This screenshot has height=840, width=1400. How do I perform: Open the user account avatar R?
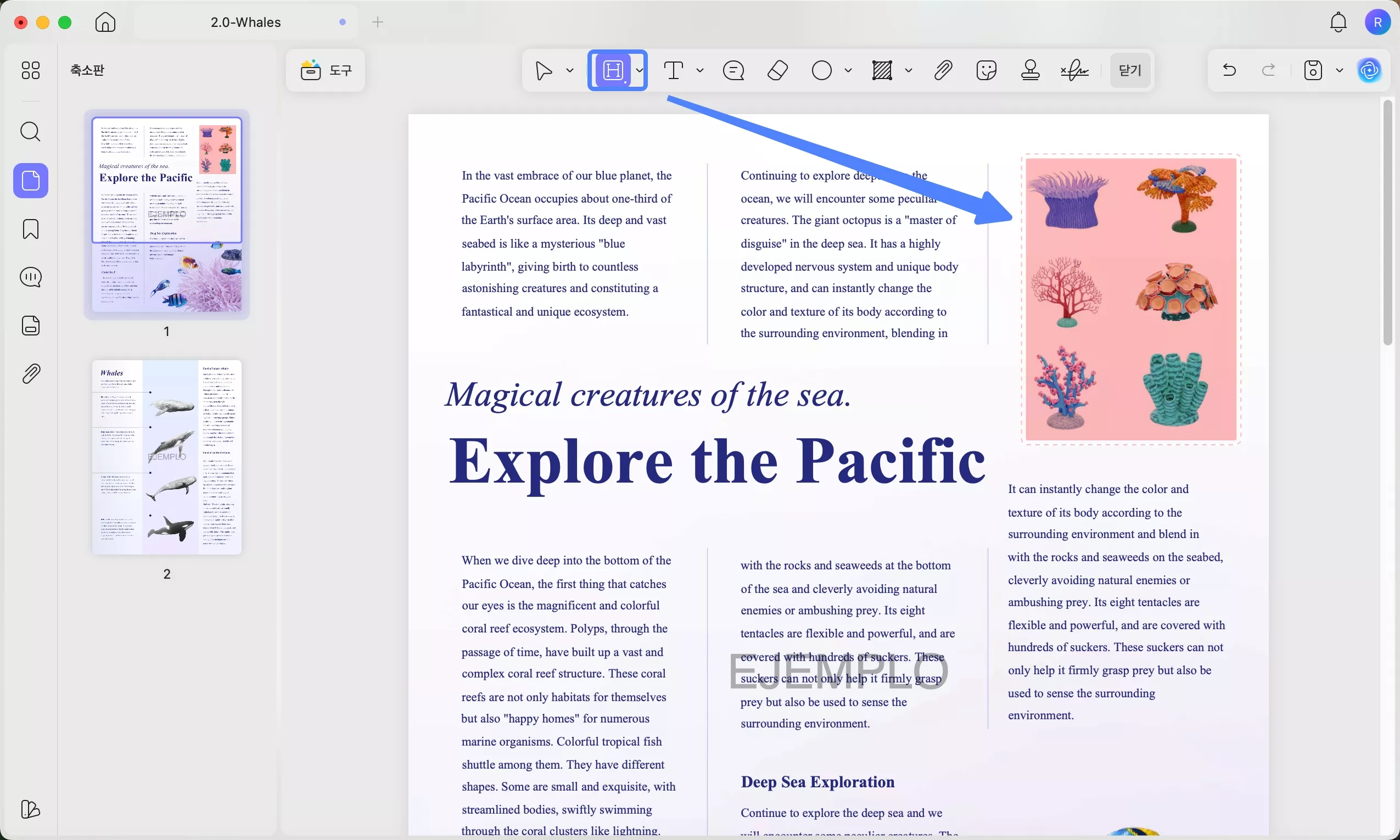click(1377, 22)
